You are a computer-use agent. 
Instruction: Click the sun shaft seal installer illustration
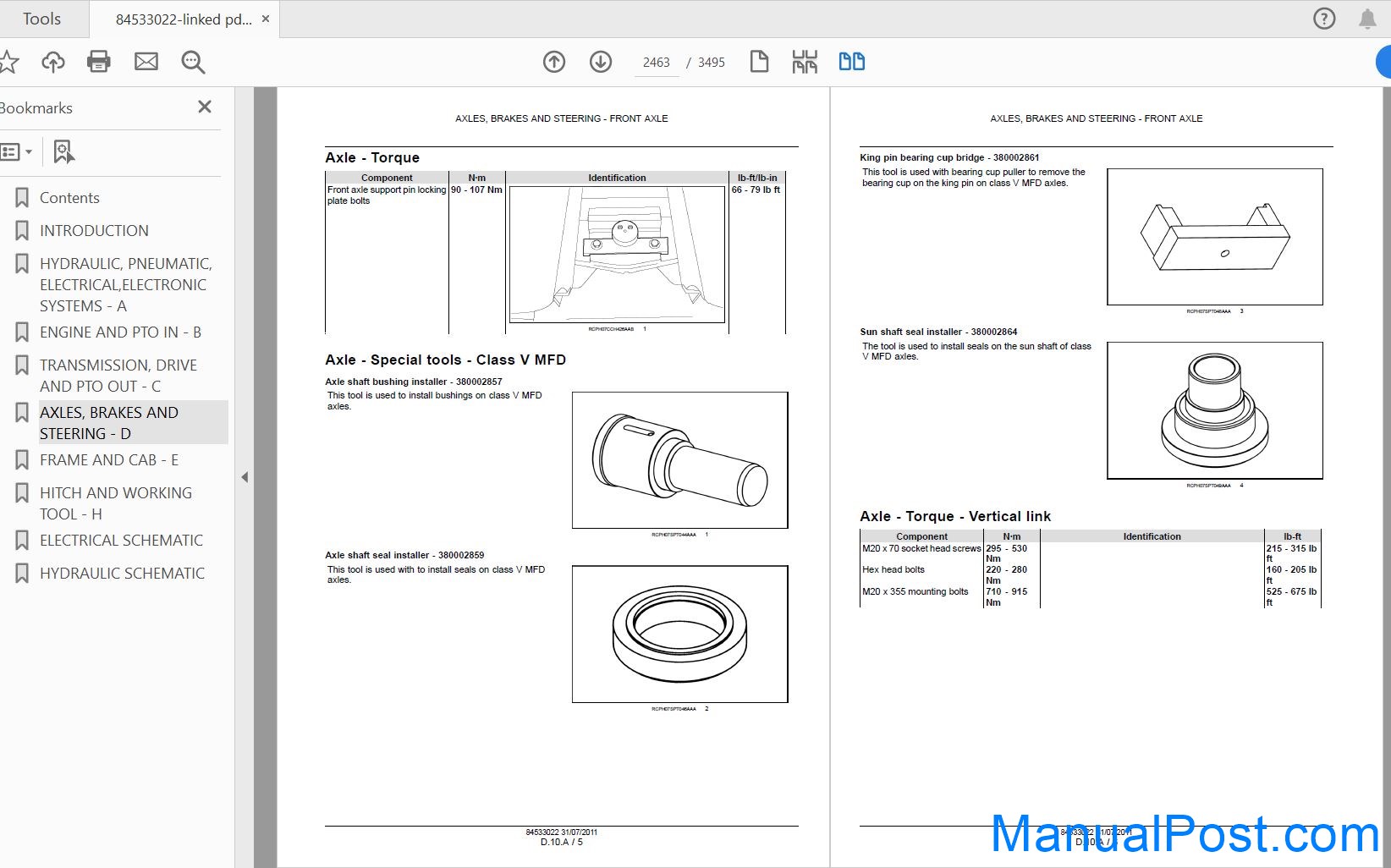1215,410
